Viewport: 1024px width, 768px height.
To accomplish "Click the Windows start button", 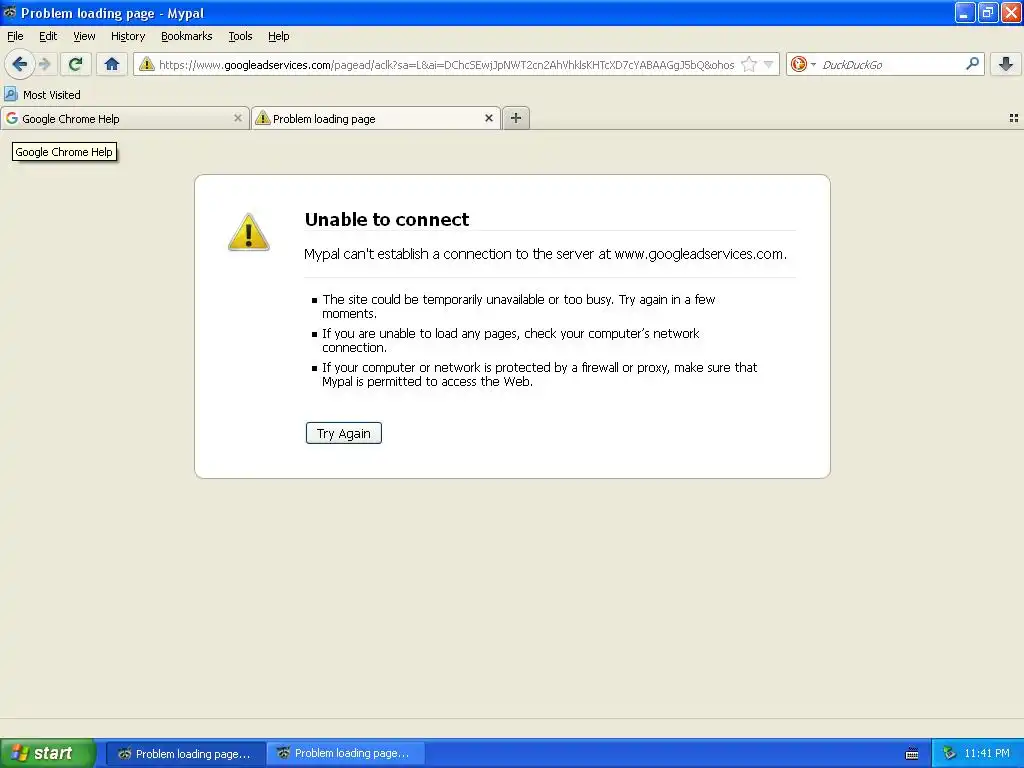I will coord(47,753).
